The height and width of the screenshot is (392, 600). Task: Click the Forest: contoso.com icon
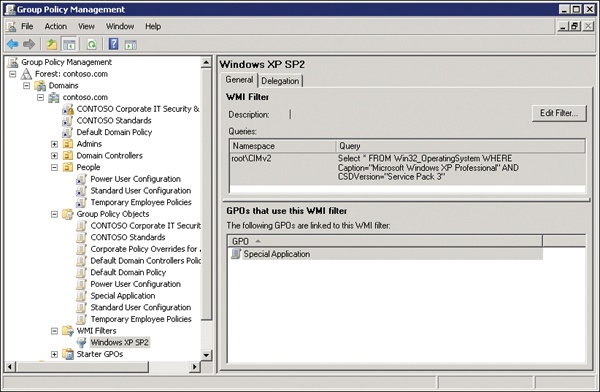26,74
